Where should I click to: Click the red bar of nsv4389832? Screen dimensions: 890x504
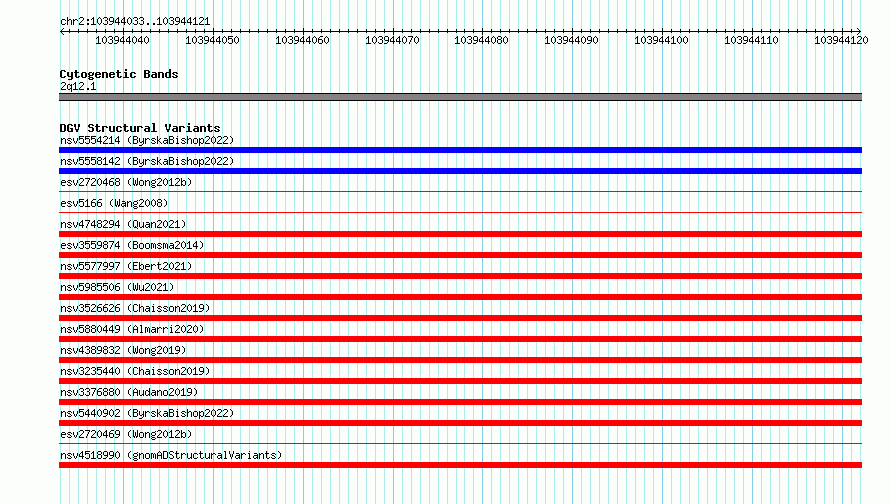coord(460,360)
